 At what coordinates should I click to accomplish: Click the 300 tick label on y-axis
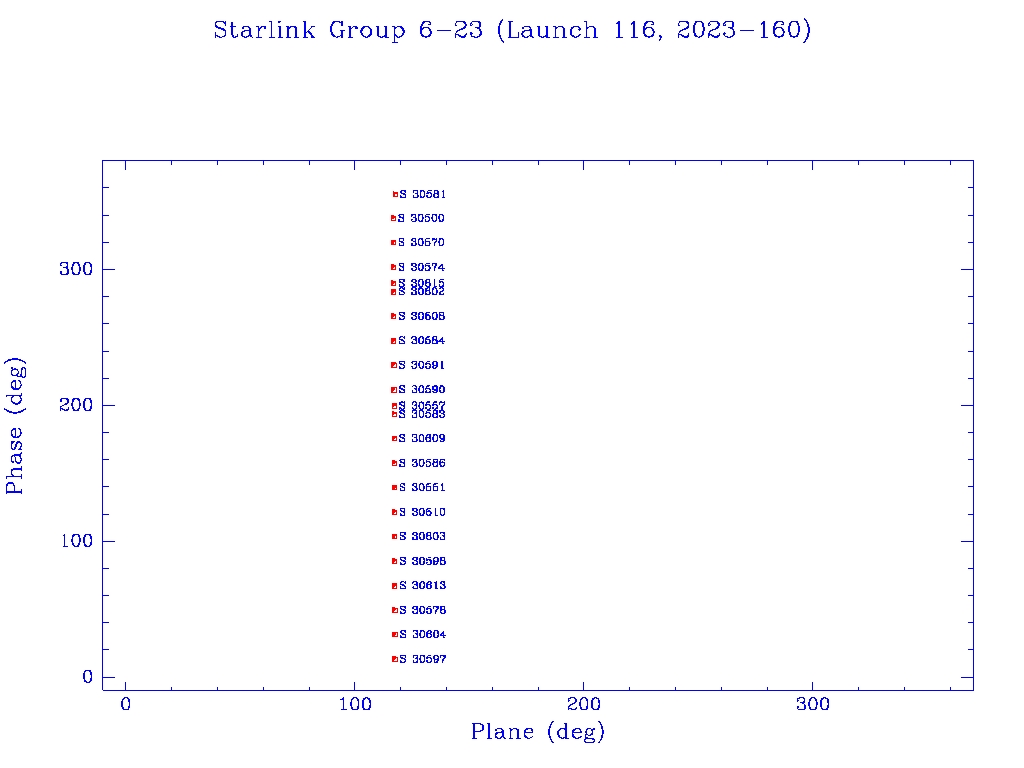tap(75, 269)
